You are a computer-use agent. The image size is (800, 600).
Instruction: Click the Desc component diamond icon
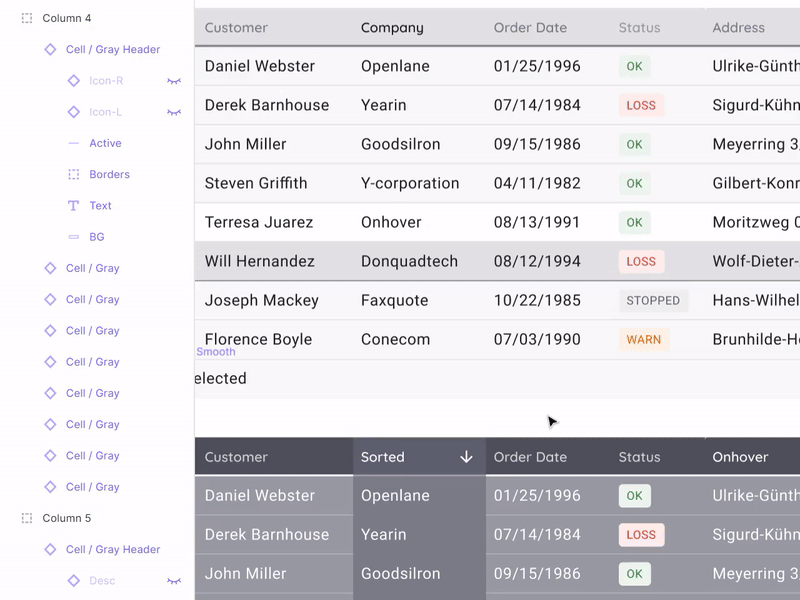pyautogui.click(x=76, y=580)
